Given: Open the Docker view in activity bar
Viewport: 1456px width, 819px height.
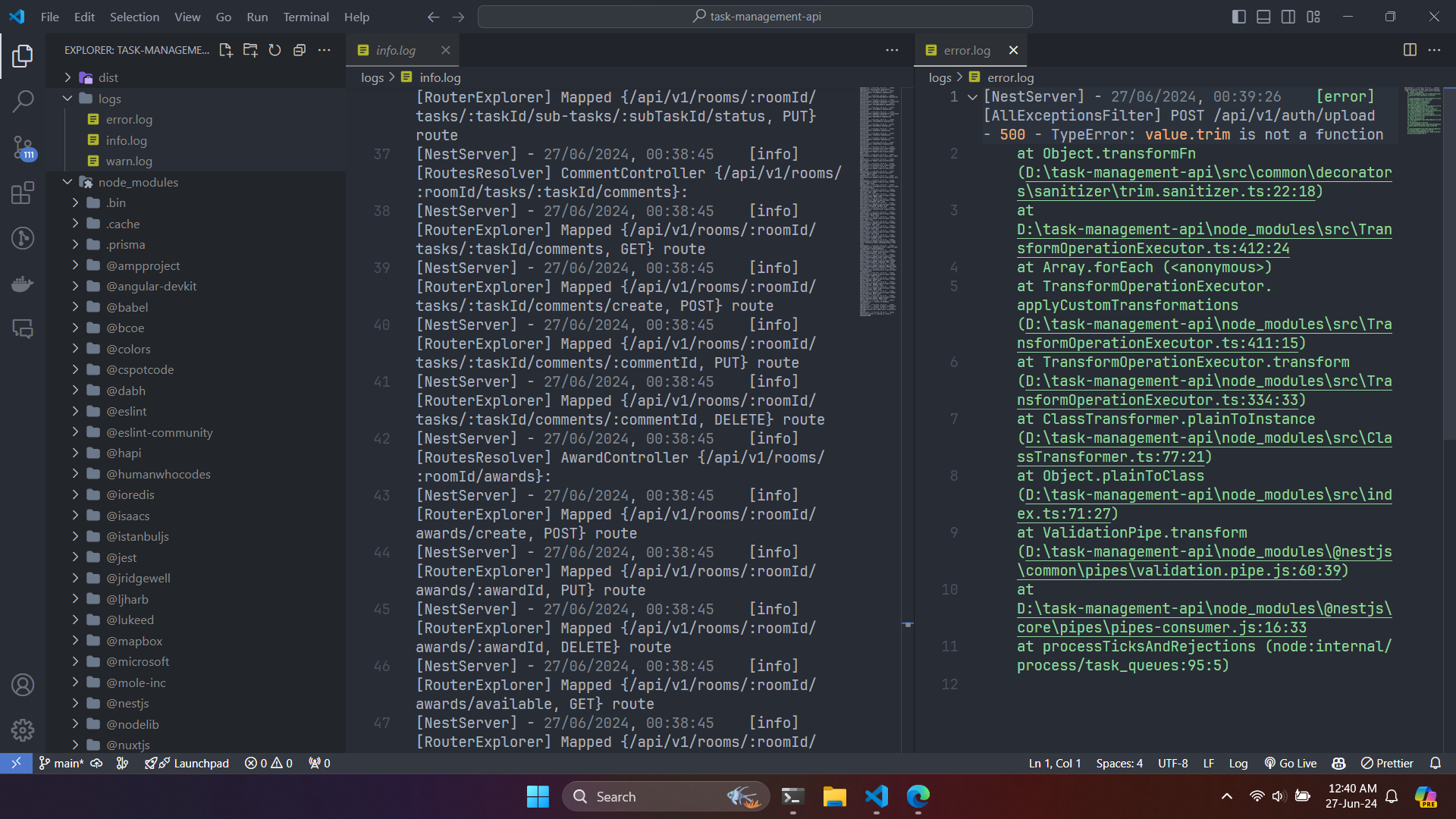Looking at the screenshot, I should 23,284.
